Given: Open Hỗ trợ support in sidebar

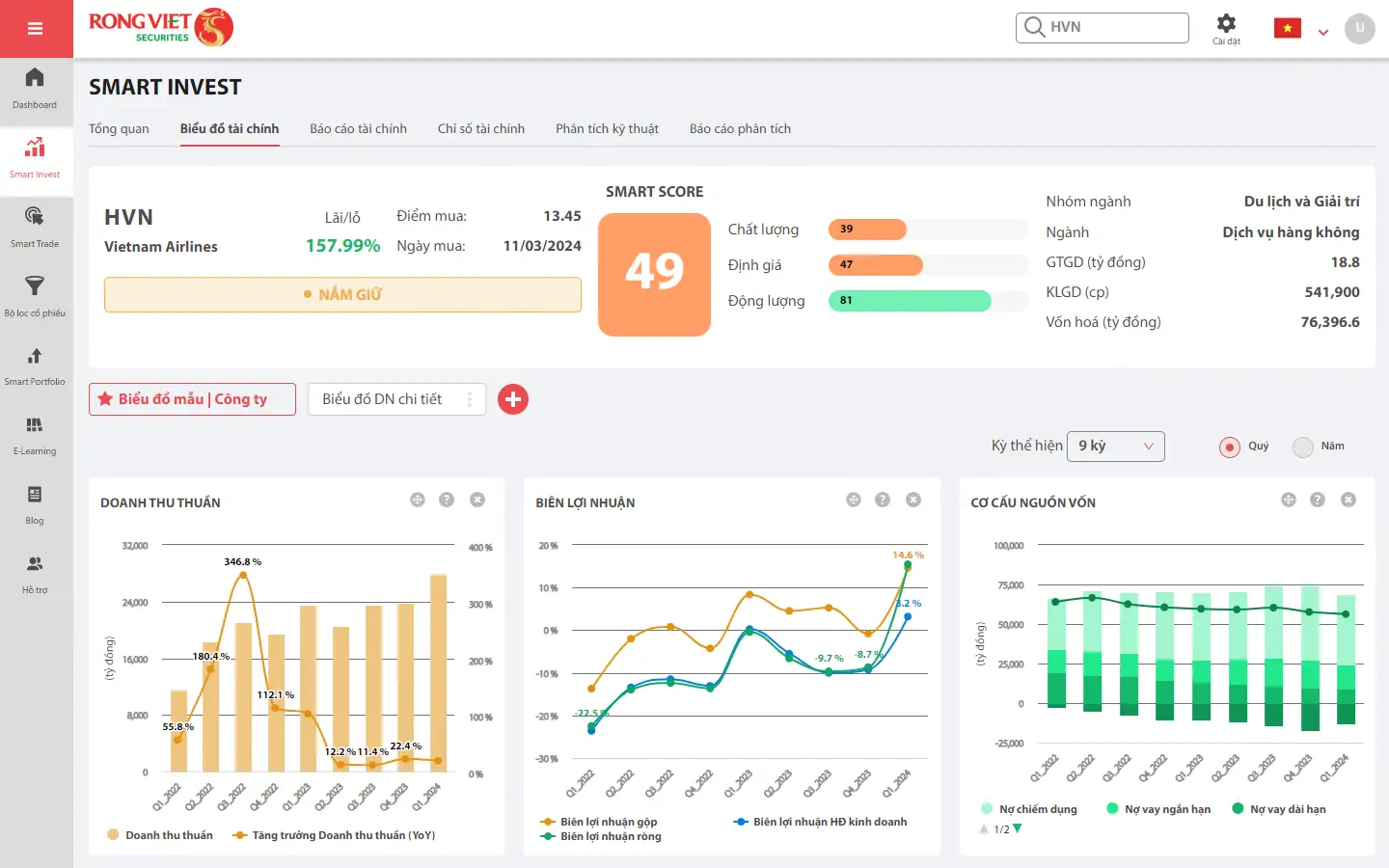Looking at the screenshot, I should tap(35, 575).
